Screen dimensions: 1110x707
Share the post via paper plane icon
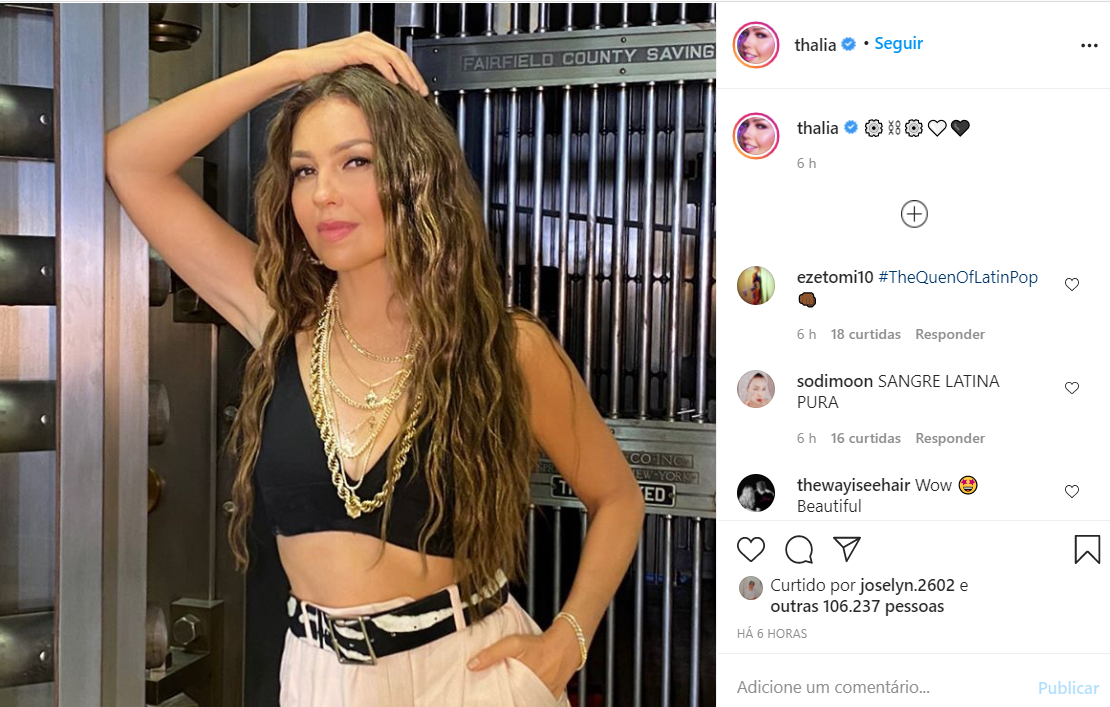(x=847, y=548)
